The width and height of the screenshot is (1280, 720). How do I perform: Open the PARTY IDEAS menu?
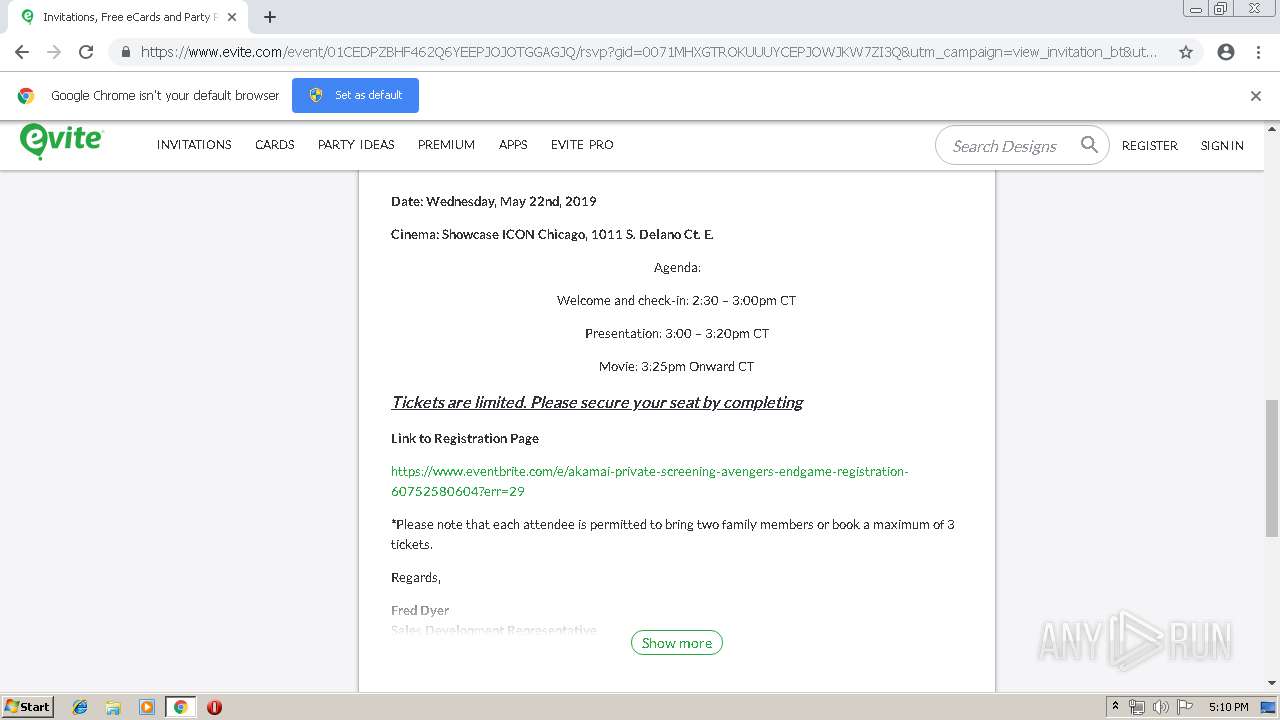[356, 145]
